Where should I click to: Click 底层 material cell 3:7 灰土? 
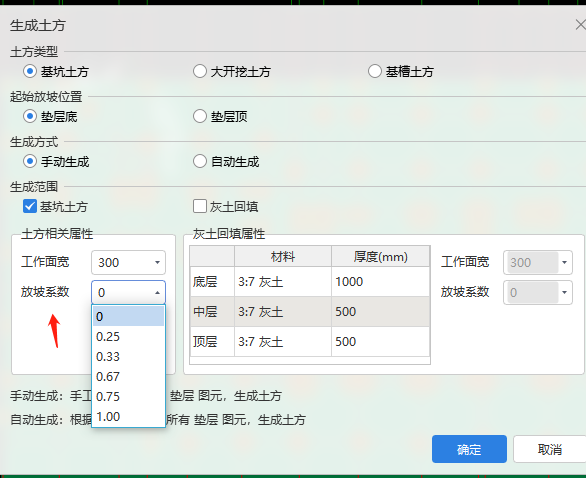point(283,281)
